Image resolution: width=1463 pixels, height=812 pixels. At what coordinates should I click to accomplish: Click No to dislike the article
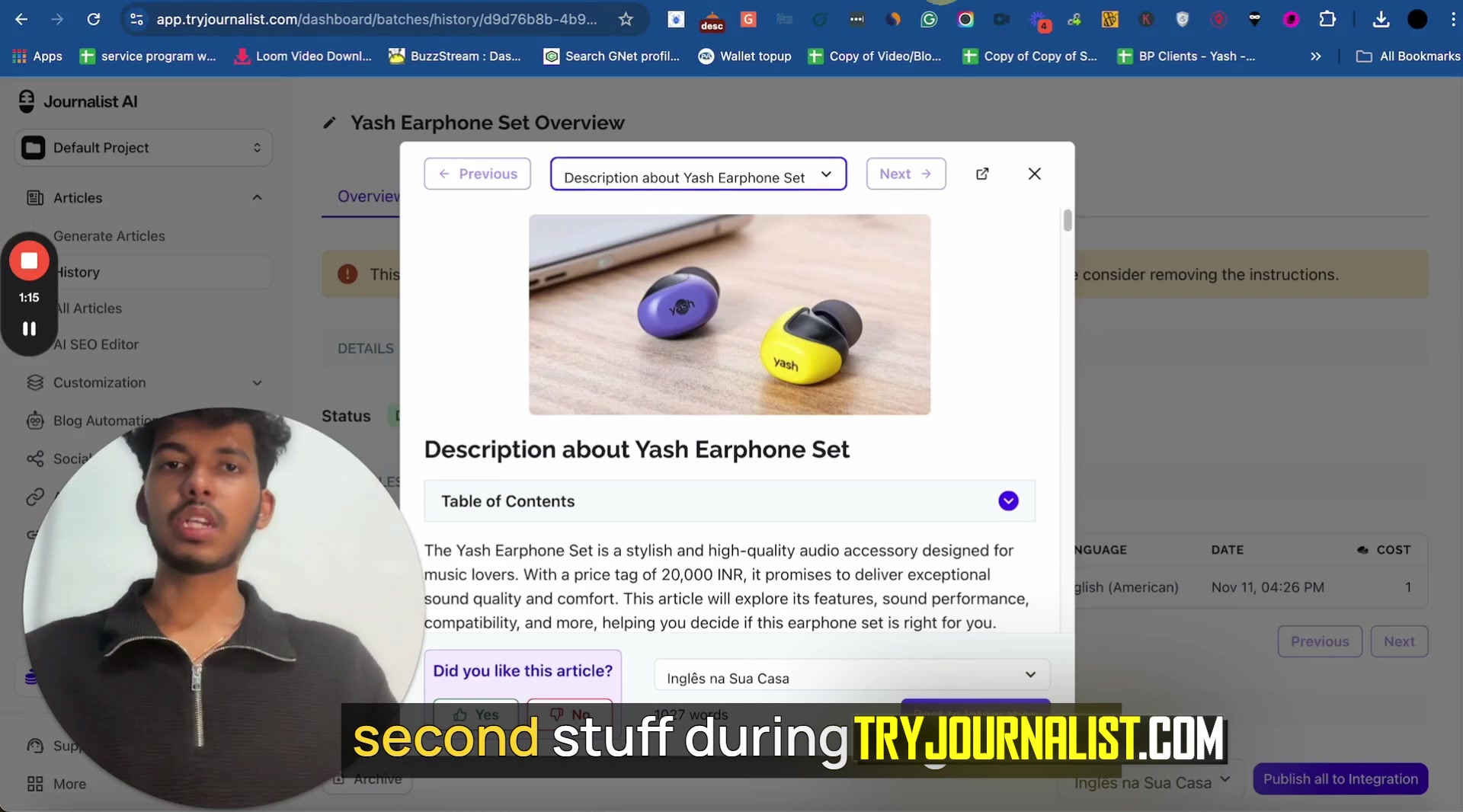(570, 714)
